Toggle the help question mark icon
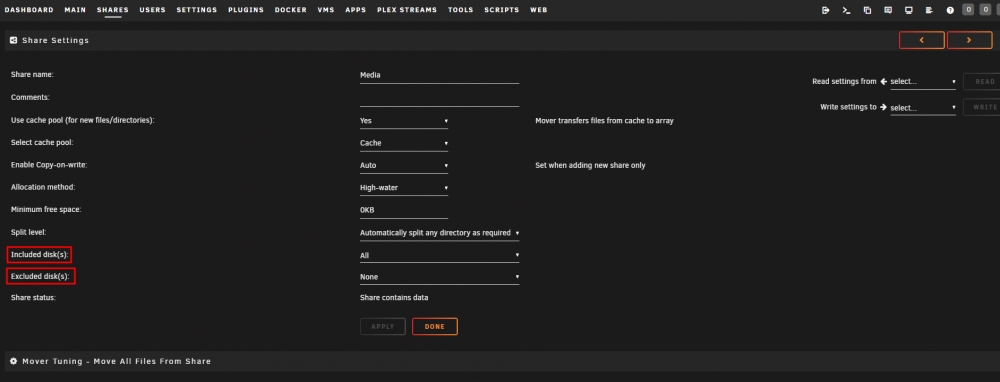1000x382 pixels. click(950, 10)
